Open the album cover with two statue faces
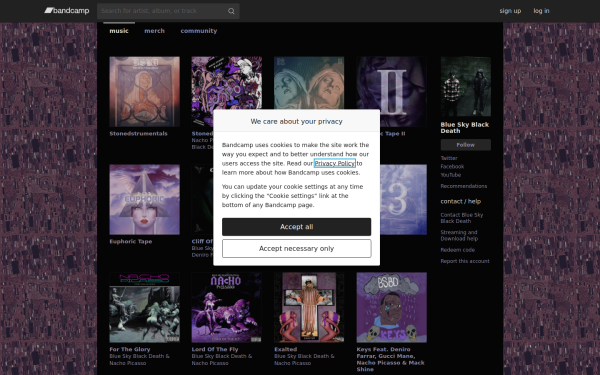600x375 pixels. tap(309, 83)
